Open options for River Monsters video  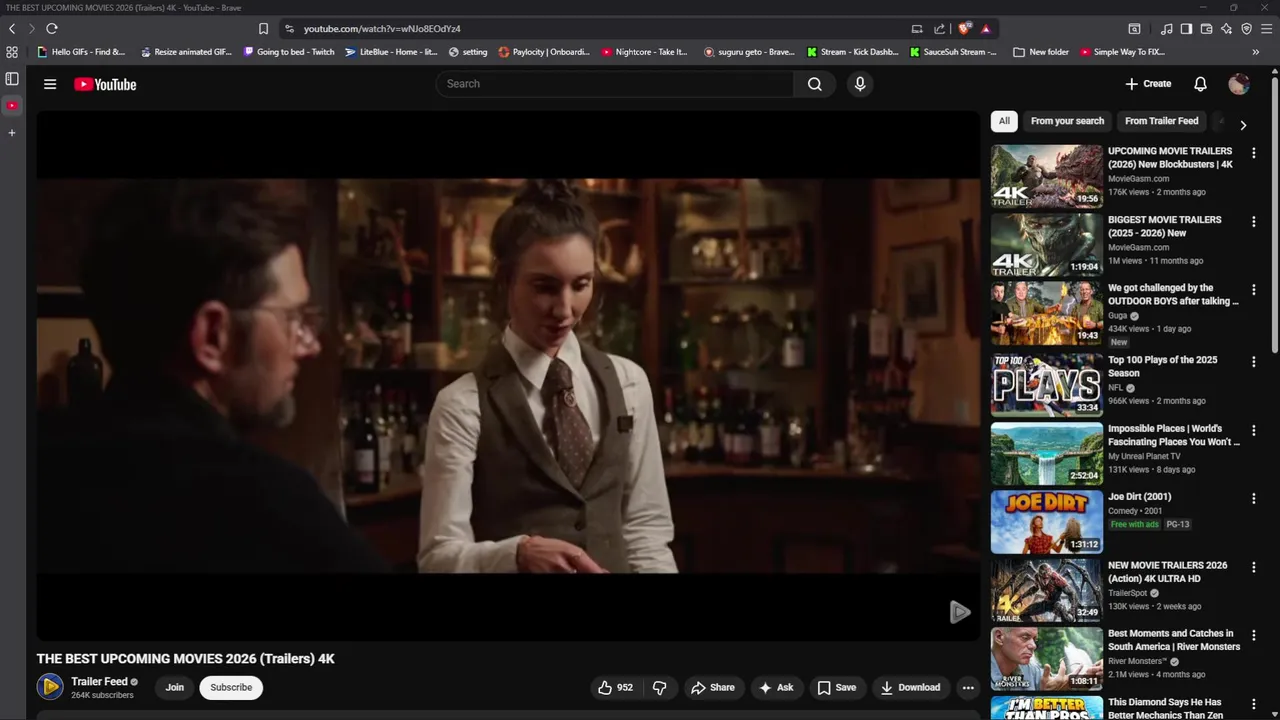point(1253,636)
